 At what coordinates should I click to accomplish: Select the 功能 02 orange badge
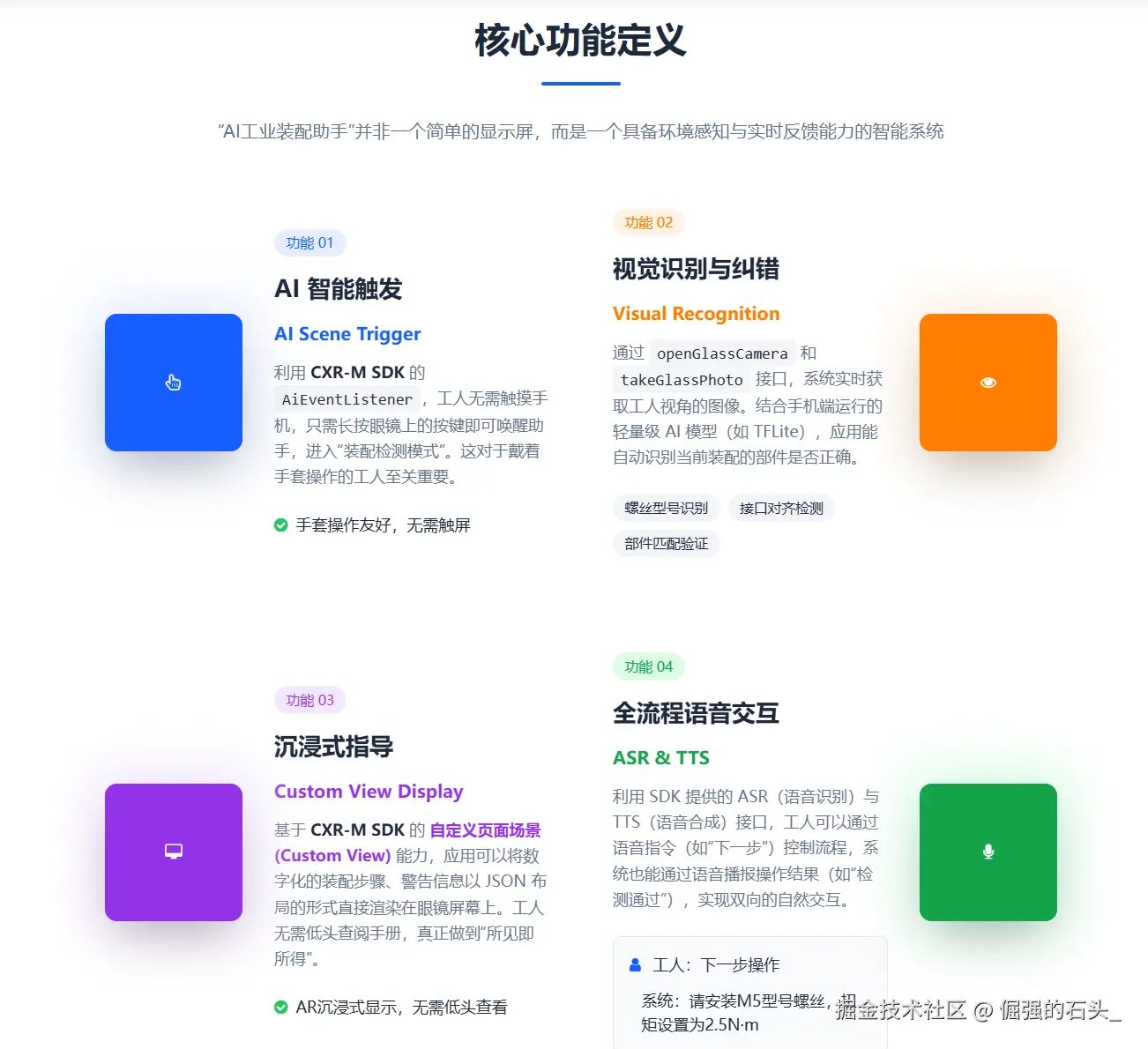pyautogui.click(x=648, y=223)
